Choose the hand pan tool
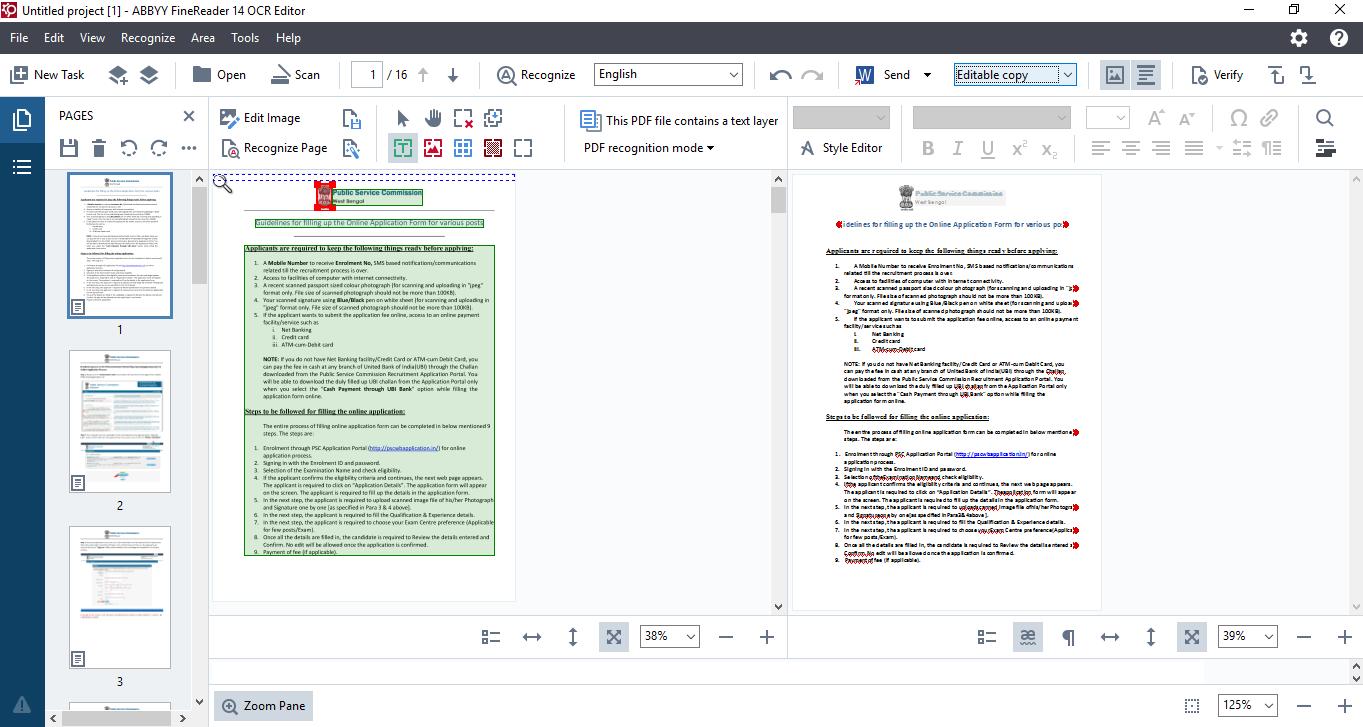 [x=433, y=118]
